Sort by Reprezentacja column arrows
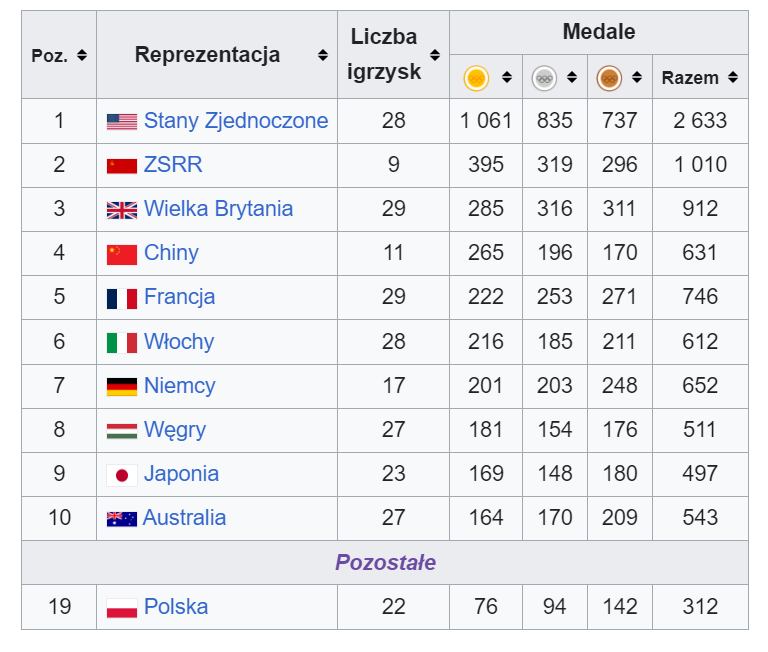This screenshot has height=652, width=768. 322,55
